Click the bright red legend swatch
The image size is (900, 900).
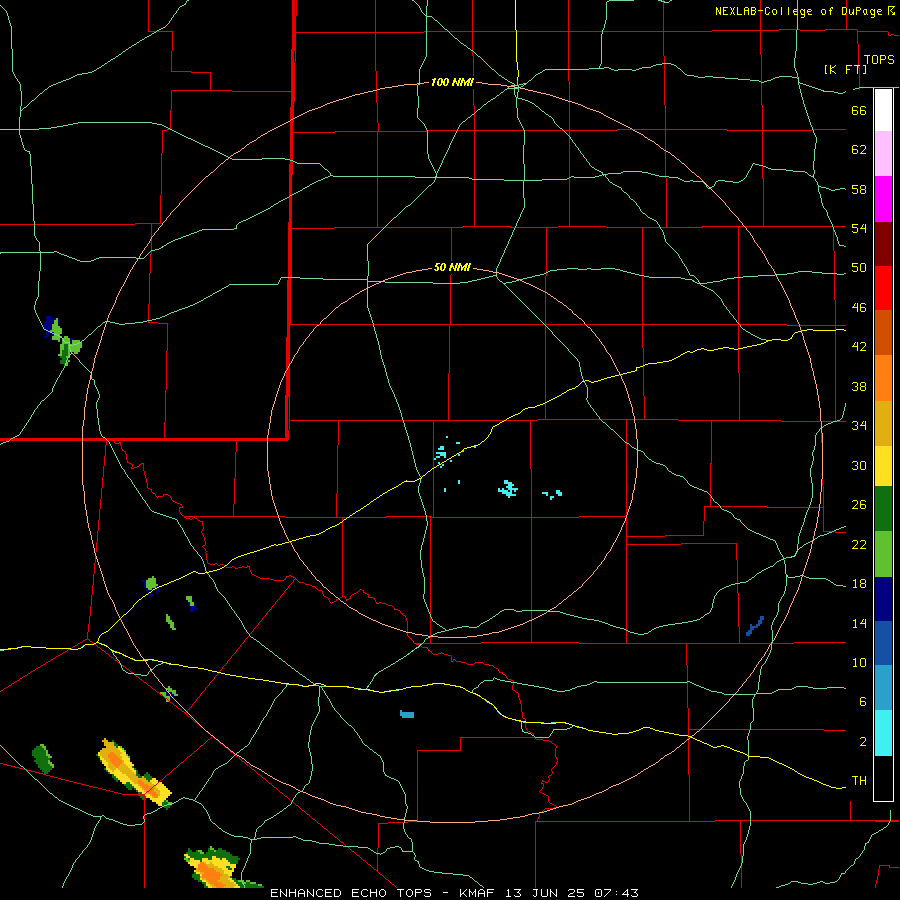[883, 288]
